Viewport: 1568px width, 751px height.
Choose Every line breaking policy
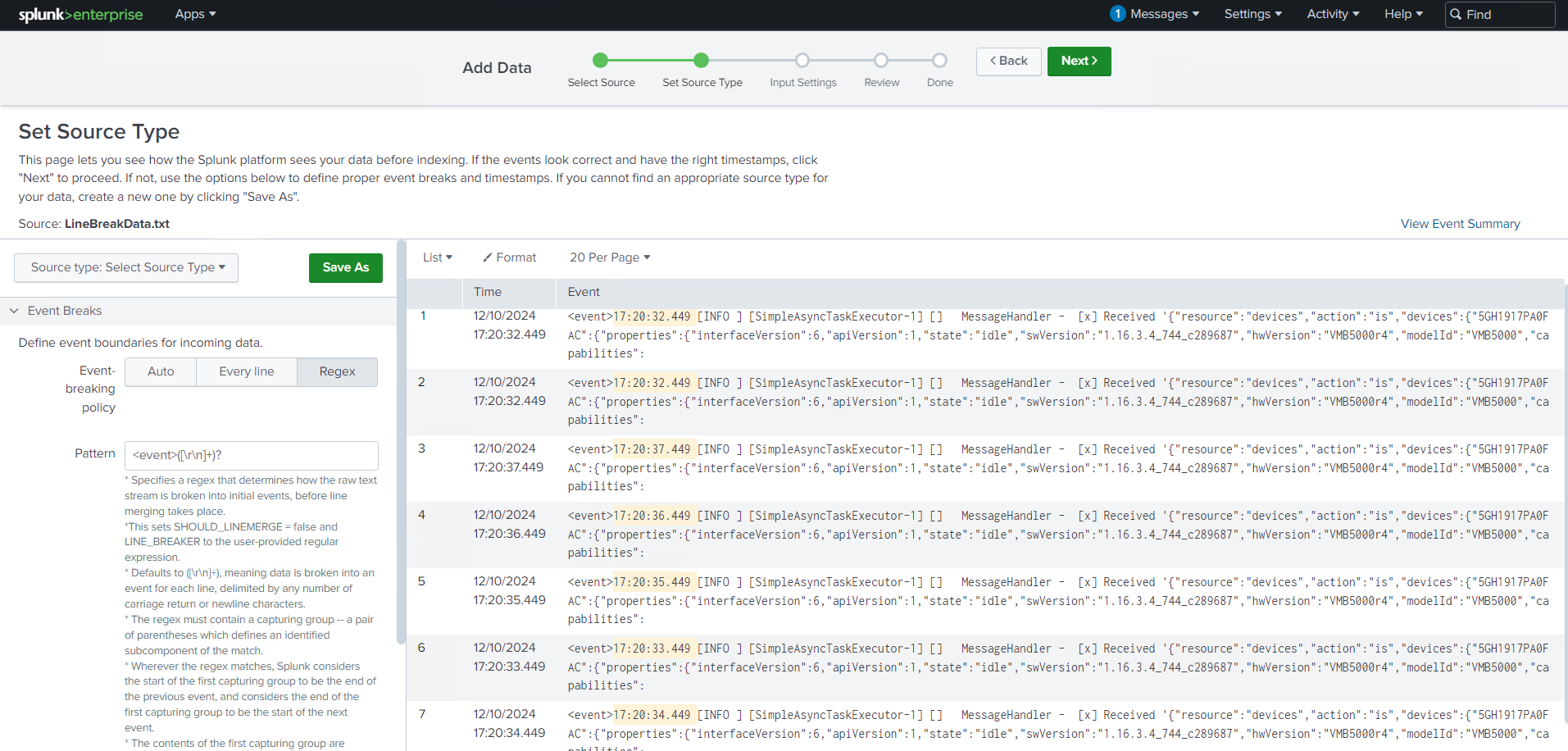point(247,371)
